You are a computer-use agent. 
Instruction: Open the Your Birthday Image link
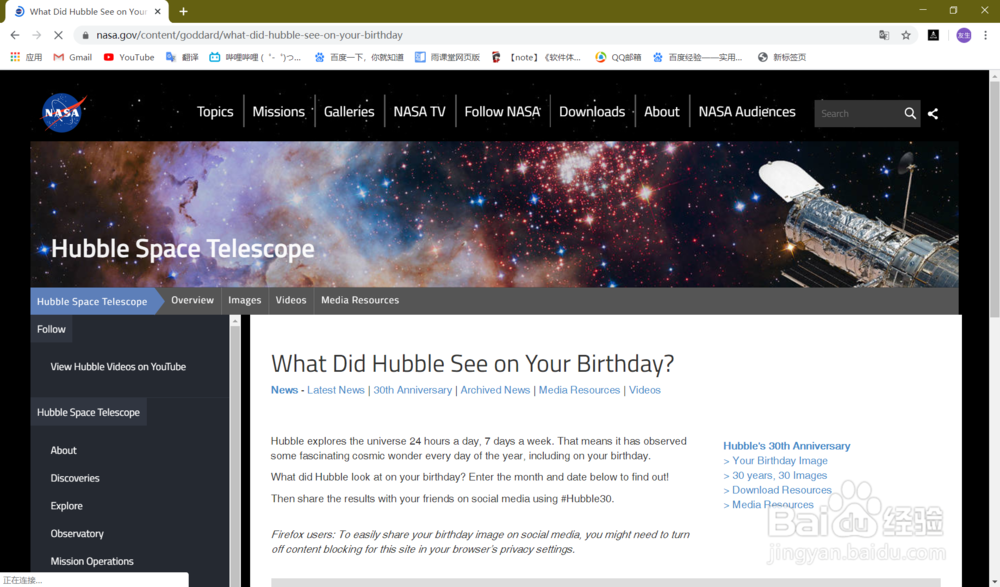coord(779,461)
